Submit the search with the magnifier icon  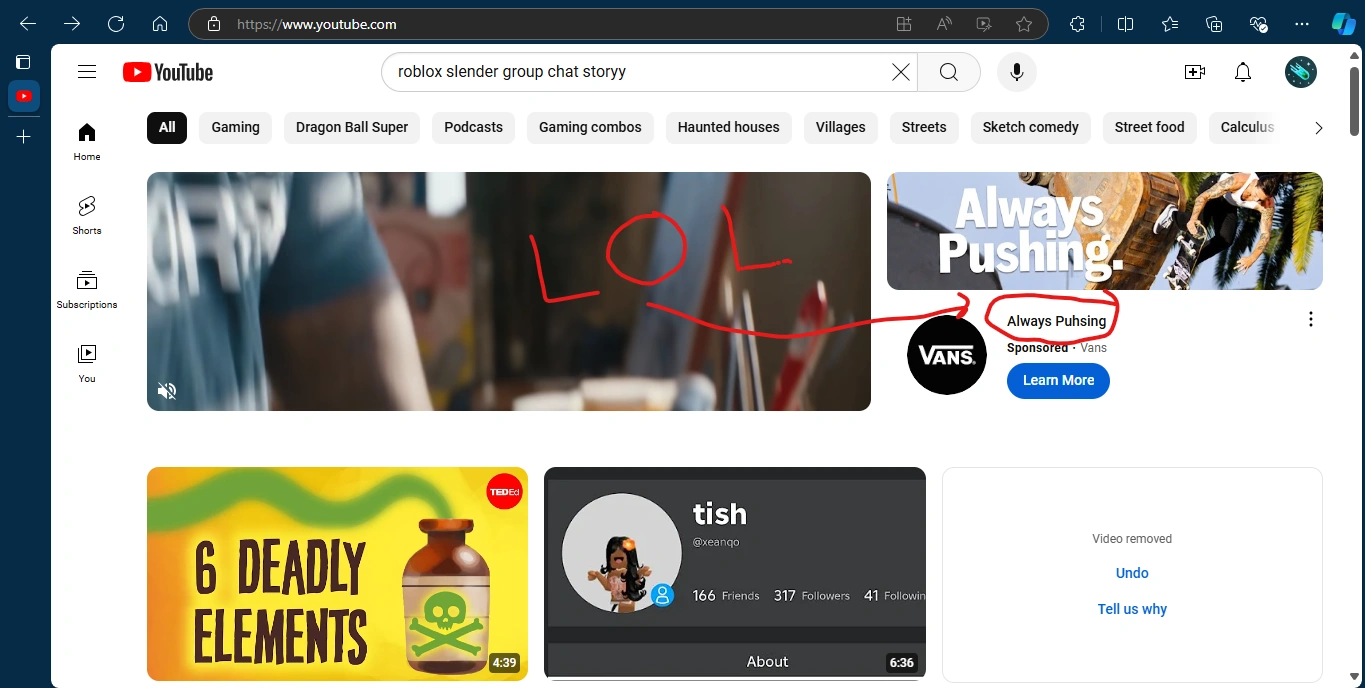tap(947, 71)
